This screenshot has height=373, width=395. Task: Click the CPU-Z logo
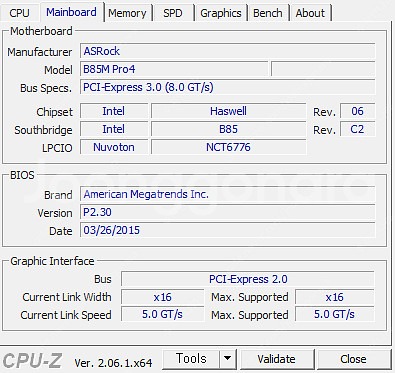pos(32,360)
